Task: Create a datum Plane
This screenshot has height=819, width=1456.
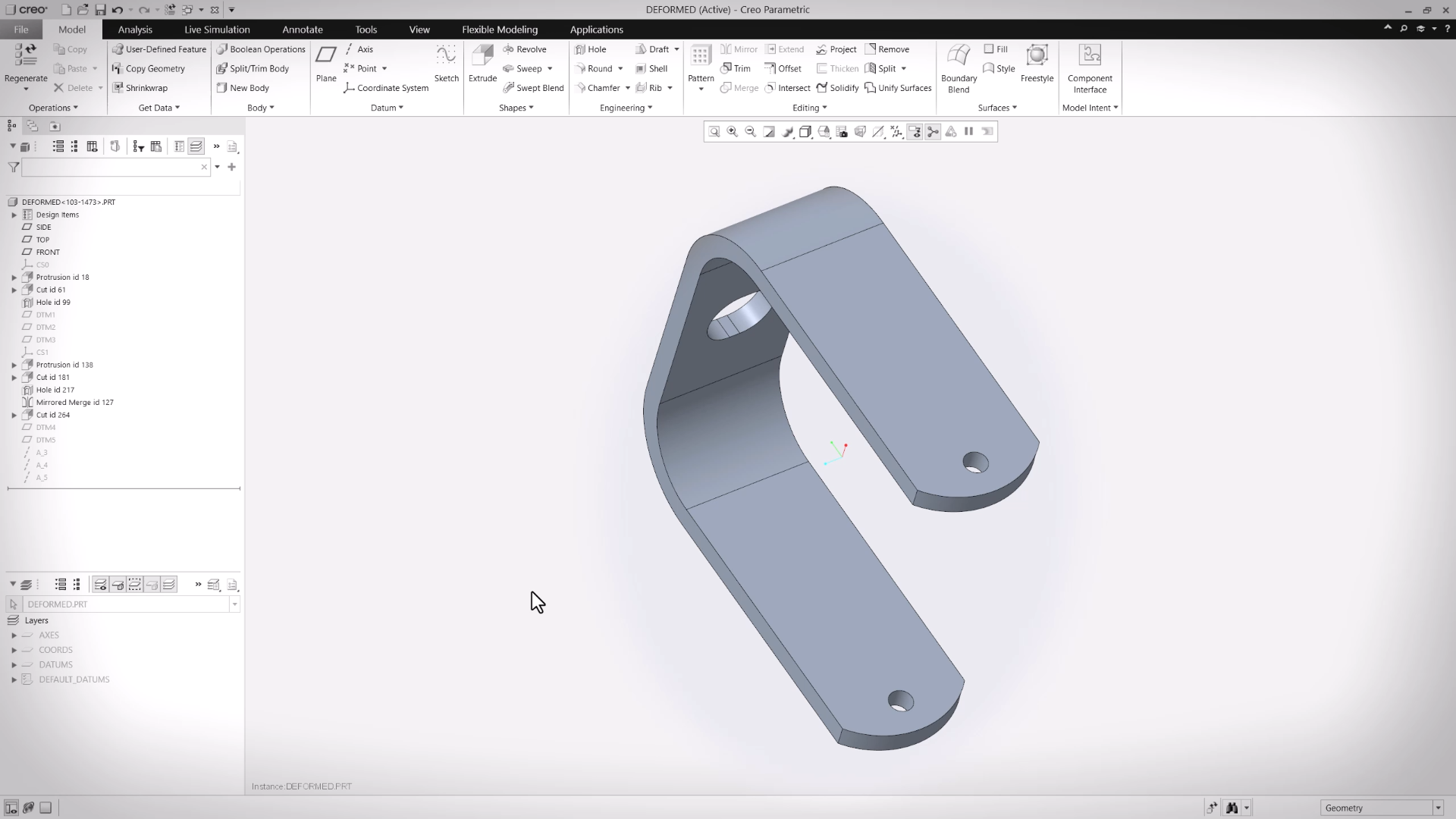Action: tap(326, 63)
